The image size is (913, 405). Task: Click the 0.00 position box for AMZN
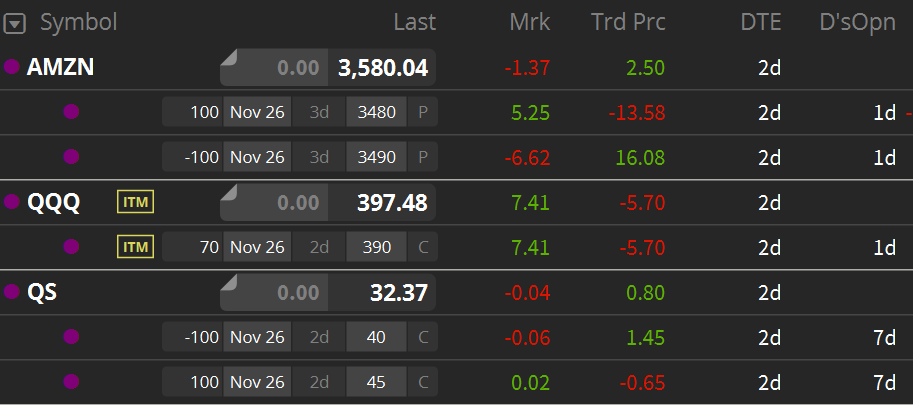point(274,68)
